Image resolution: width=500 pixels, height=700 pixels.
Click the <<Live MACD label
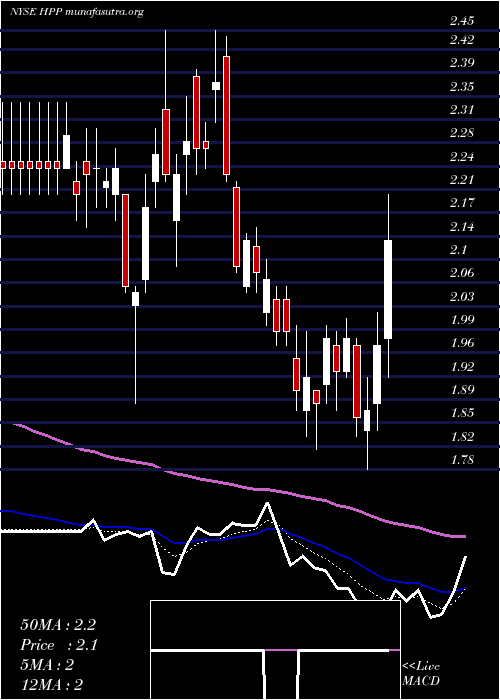click(x=421, y=674)
